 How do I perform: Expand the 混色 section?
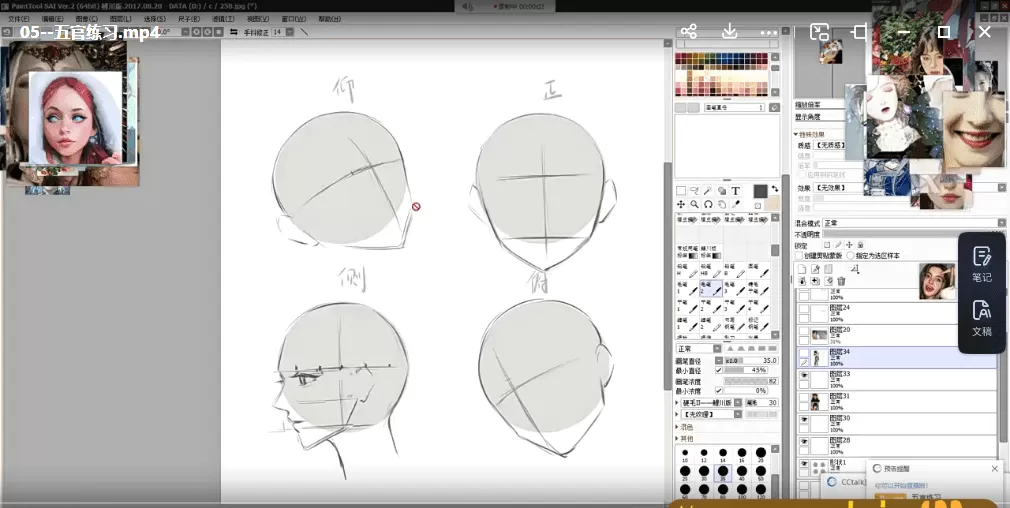685,427
